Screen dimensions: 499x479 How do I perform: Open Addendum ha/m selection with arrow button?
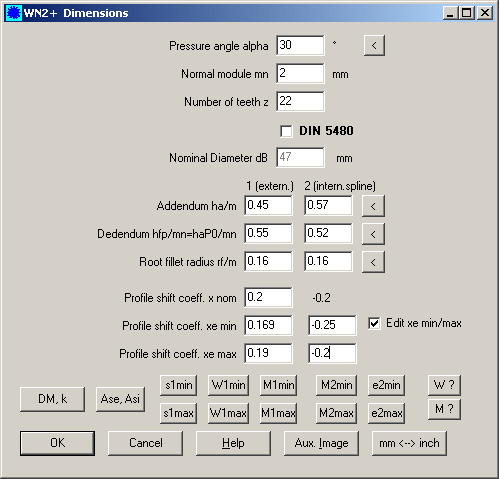pos(373,206)
